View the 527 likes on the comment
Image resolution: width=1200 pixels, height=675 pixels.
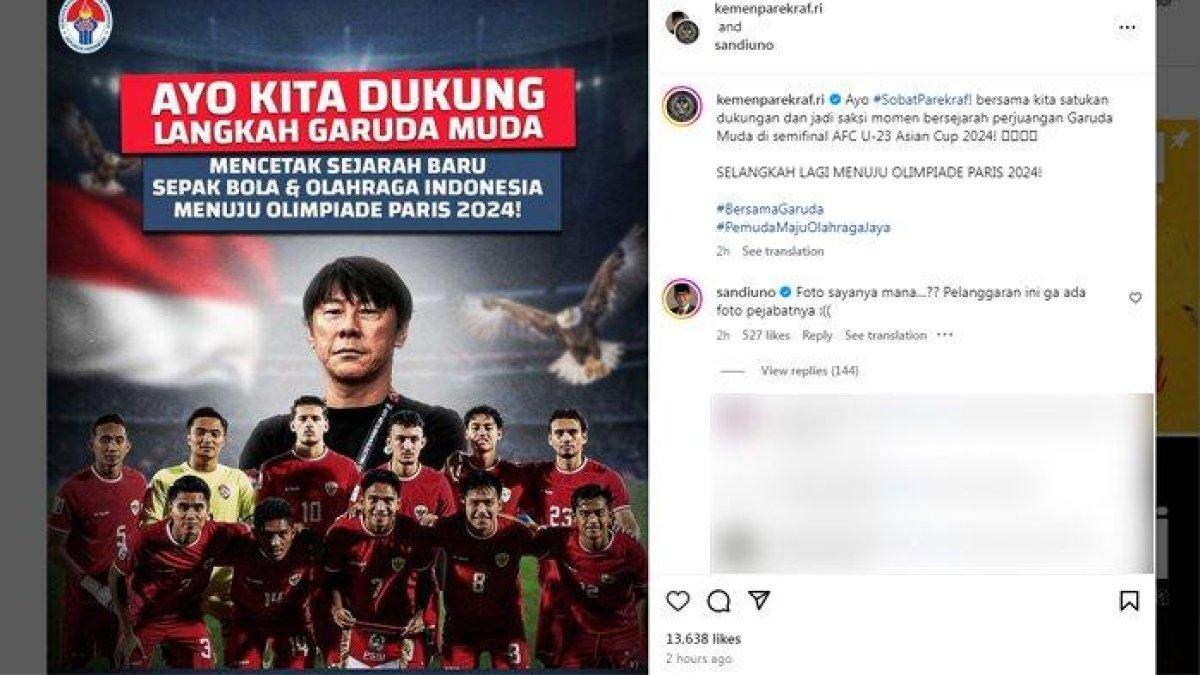pyautogui.click(x=766, y=335)
